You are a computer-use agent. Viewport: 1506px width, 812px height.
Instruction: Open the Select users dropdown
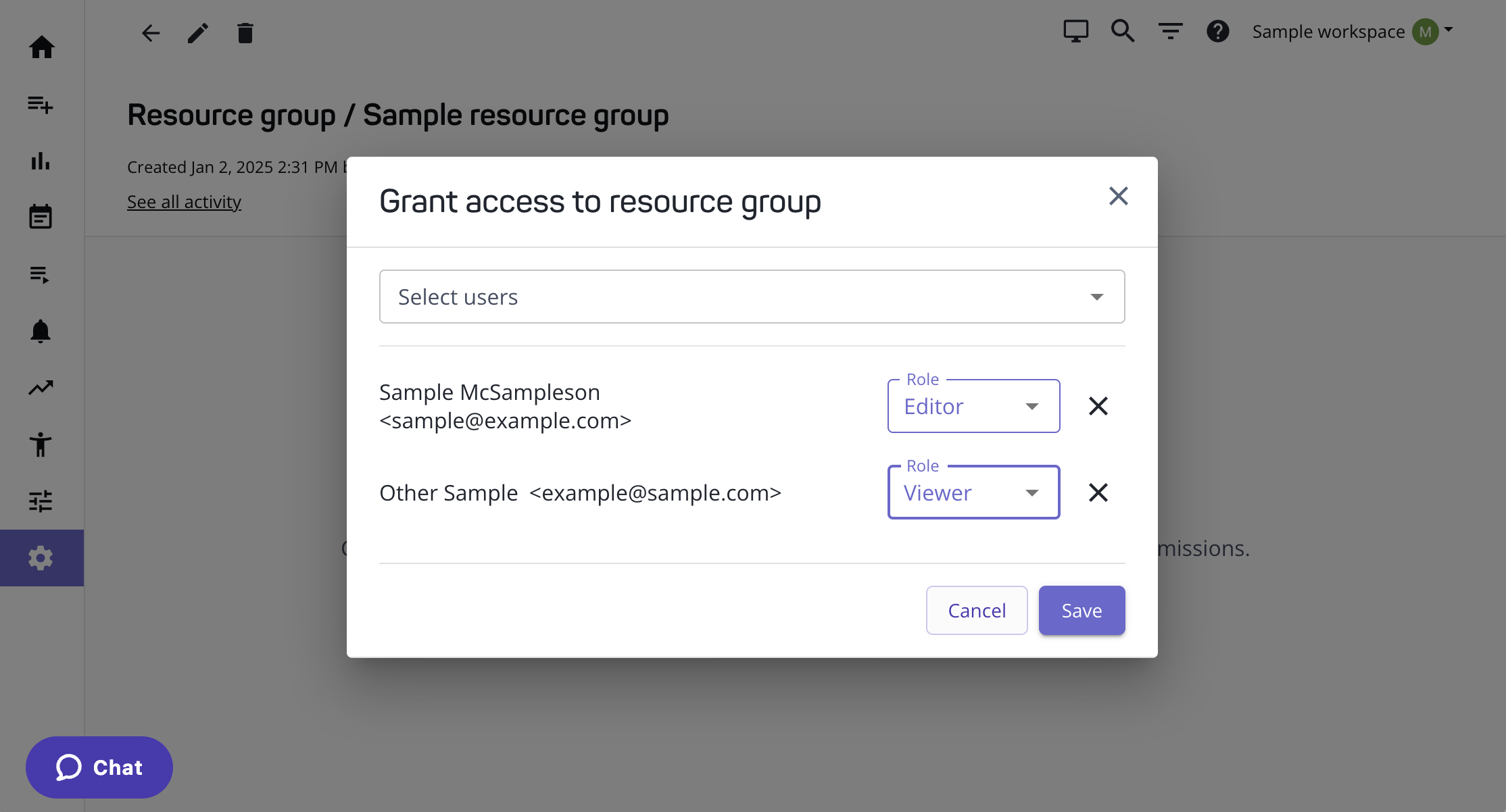[x=752, y=297]
